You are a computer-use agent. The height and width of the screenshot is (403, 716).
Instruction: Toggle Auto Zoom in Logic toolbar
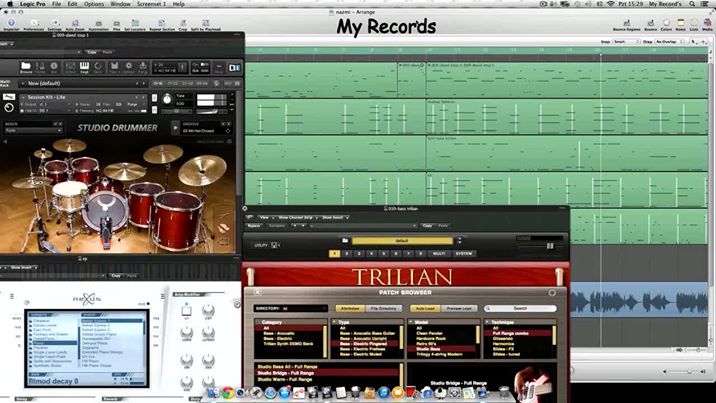click(75, 24)
